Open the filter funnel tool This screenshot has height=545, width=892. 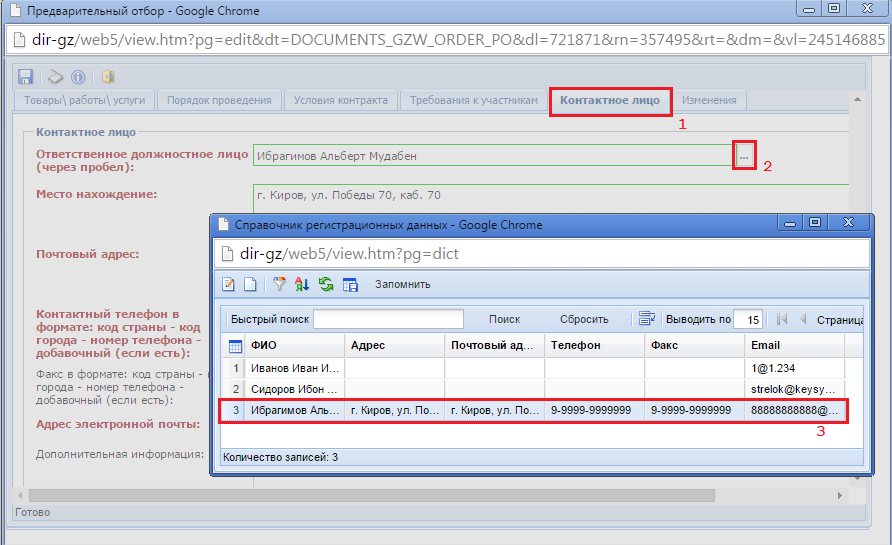pos(279,284)
